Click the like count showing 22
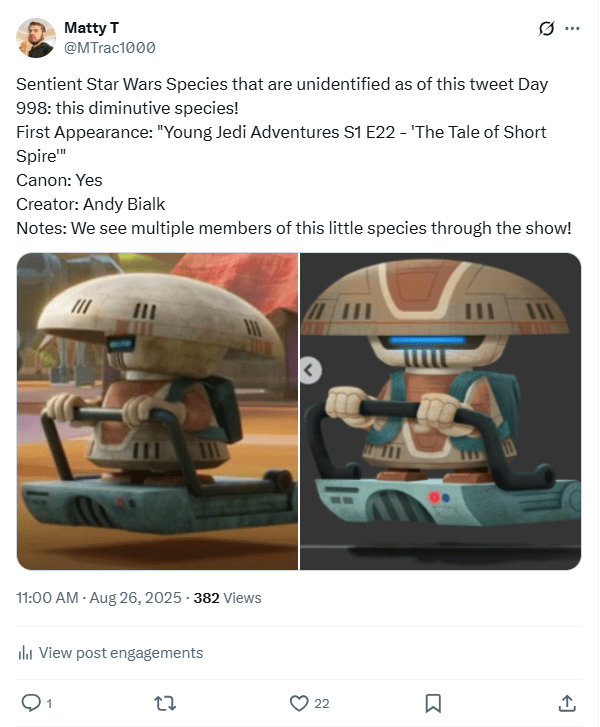 [321, 704]
